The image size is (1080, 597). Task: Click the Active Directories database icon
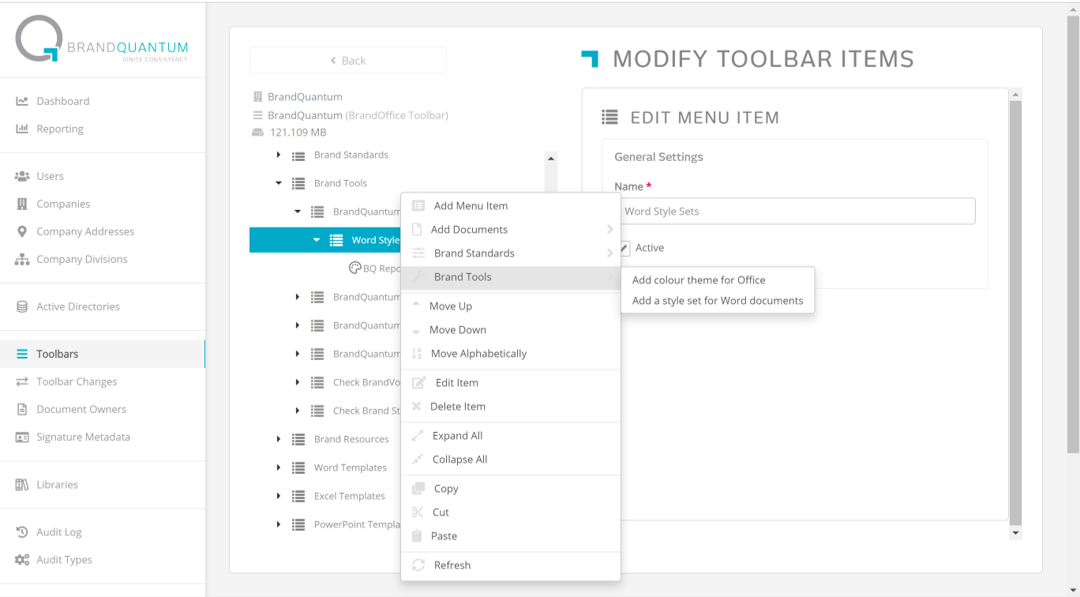point(22,306)
